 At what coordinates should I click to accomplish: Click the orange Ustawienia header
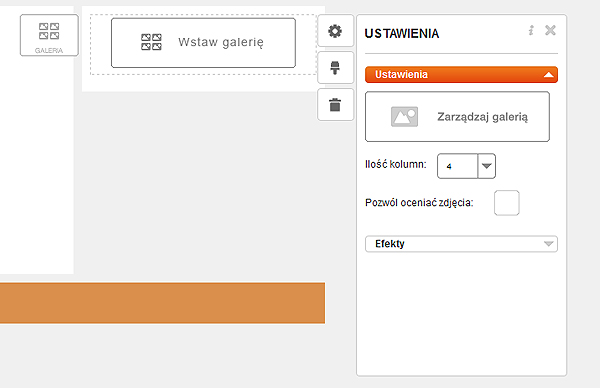pos(461,75)
